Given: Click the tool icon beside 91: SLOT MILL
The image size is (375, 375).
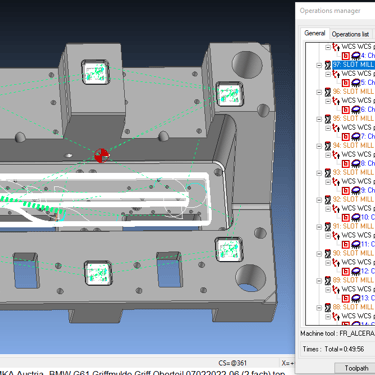Looking at the screenshot, I should pyautogui.click(x=328, y=226).
